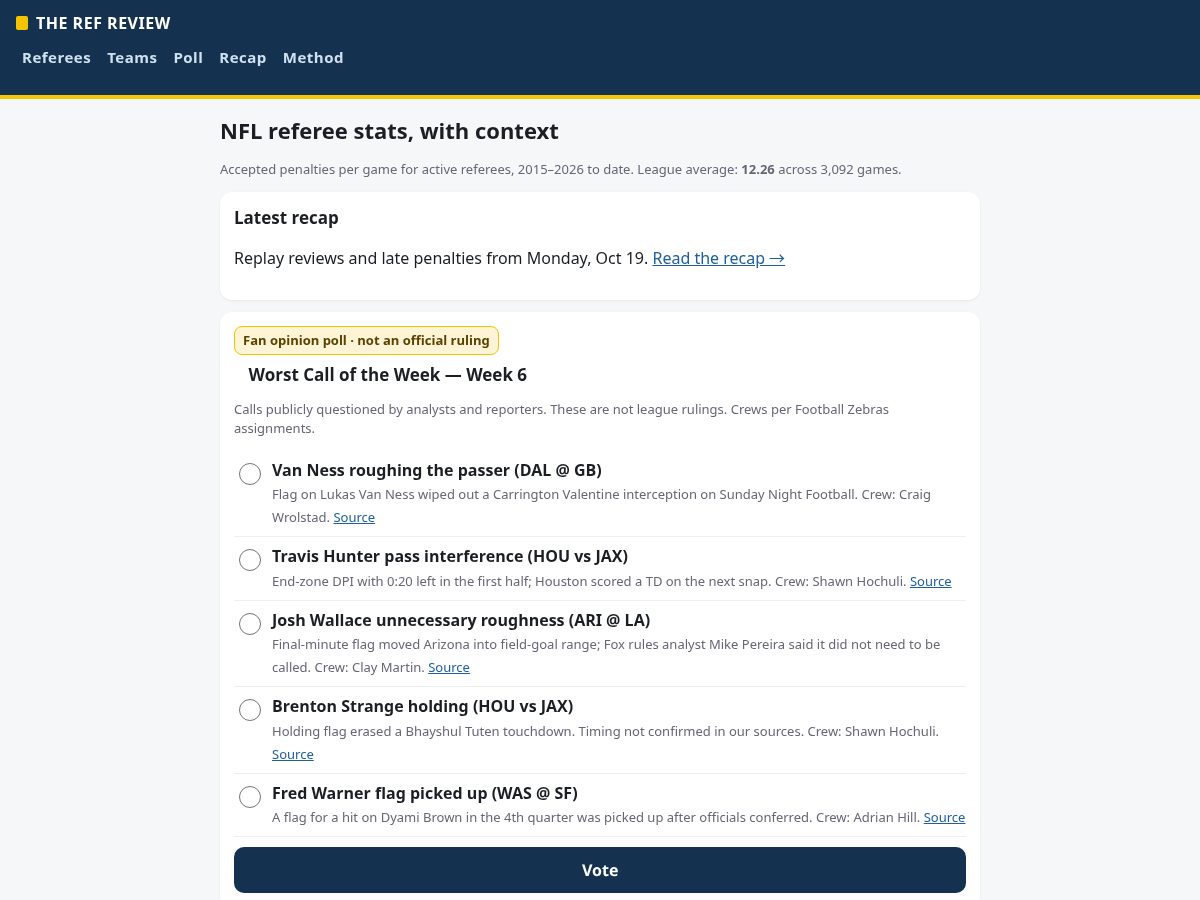Viewport: 1200px width, 900px height.
Task: Choose Josh Wallace unnecessary roughness option
Action: pos(250,624)
